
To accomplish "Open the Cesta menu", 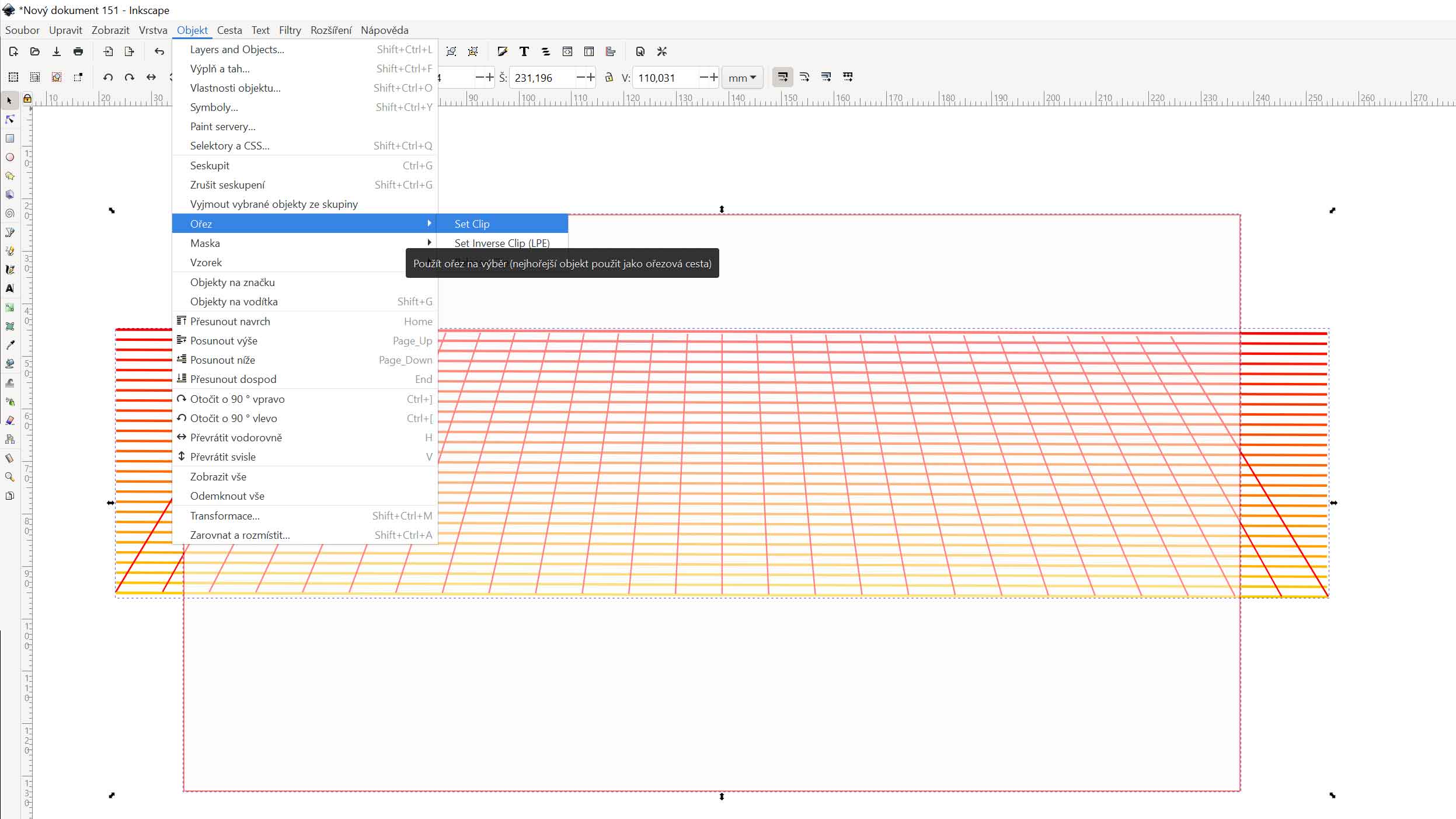I will (x=229, y=30).
